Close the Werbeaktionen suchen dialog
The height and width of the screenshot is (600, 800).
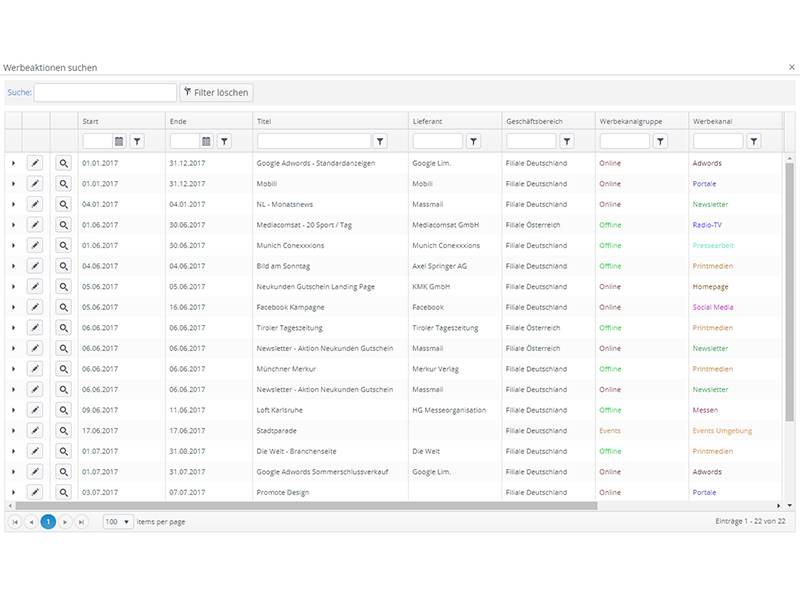pyautogui.click(x=789, y=67)
